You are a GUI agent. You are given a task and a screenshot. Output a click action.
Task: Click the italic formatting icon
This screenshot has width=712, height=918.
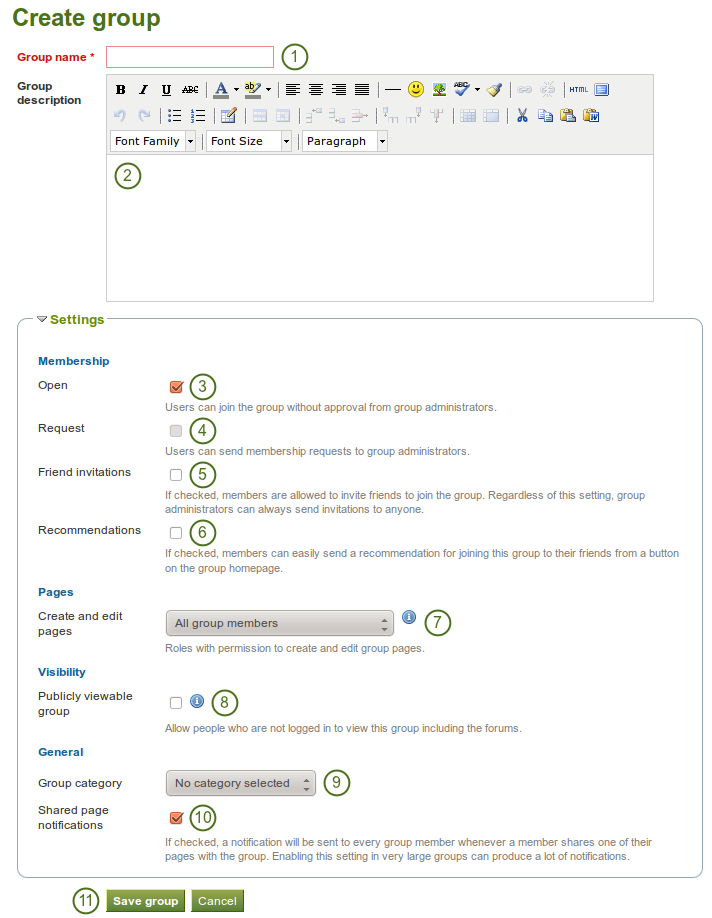(x=143, y=90)
